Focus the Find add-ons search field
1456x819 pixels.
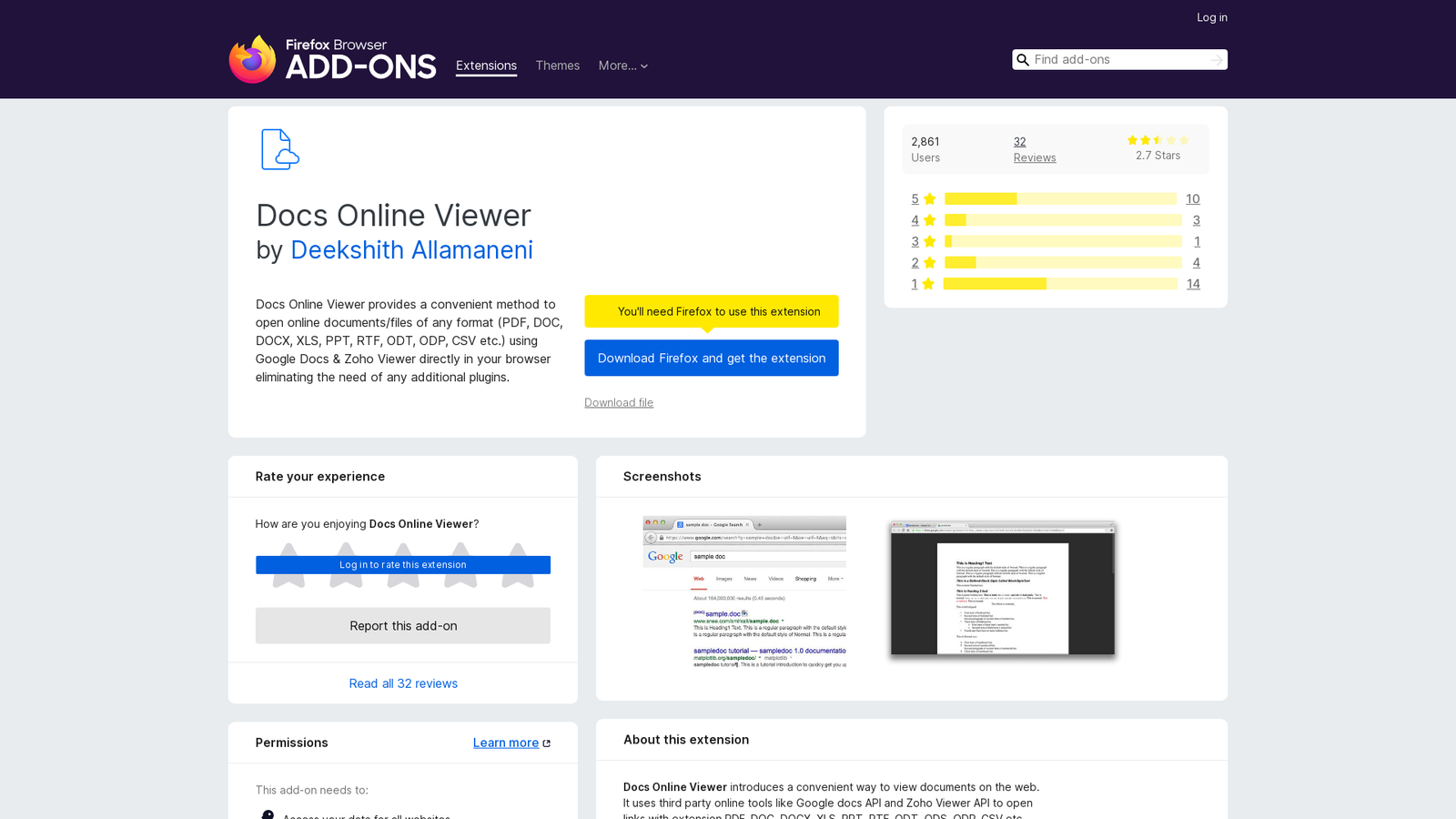coord(1119,60)
